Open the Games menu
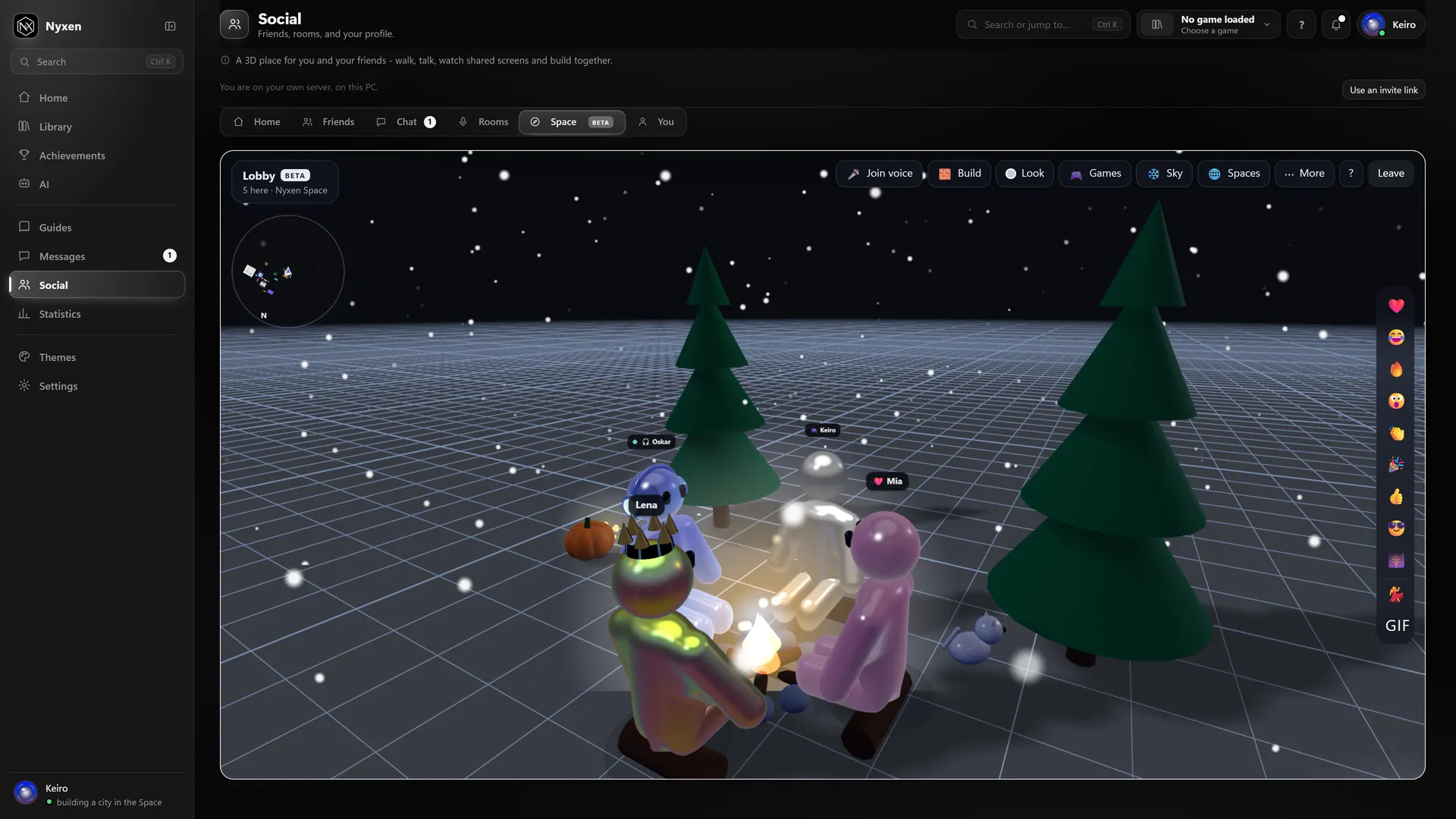The height and width of the screenshot is (819, 1456). click(x=1095, y=174)
